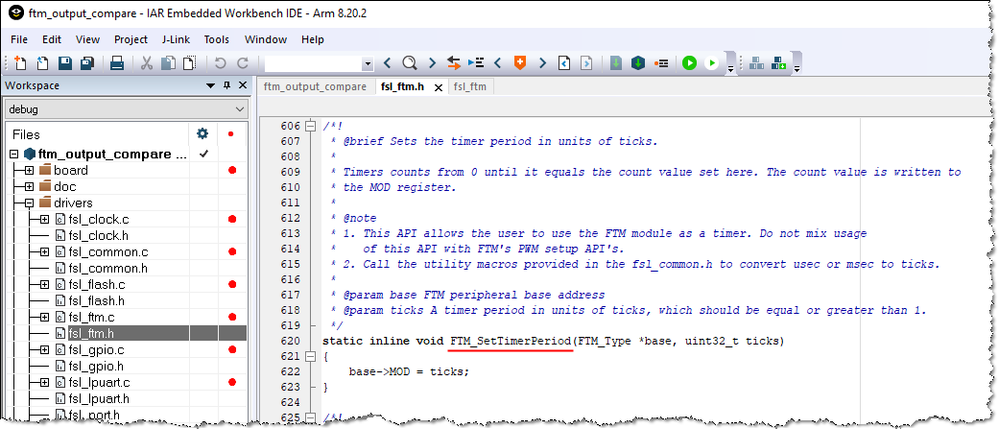
Task: Open the Workspace panel options arrow
Action: tap(211, 85)
